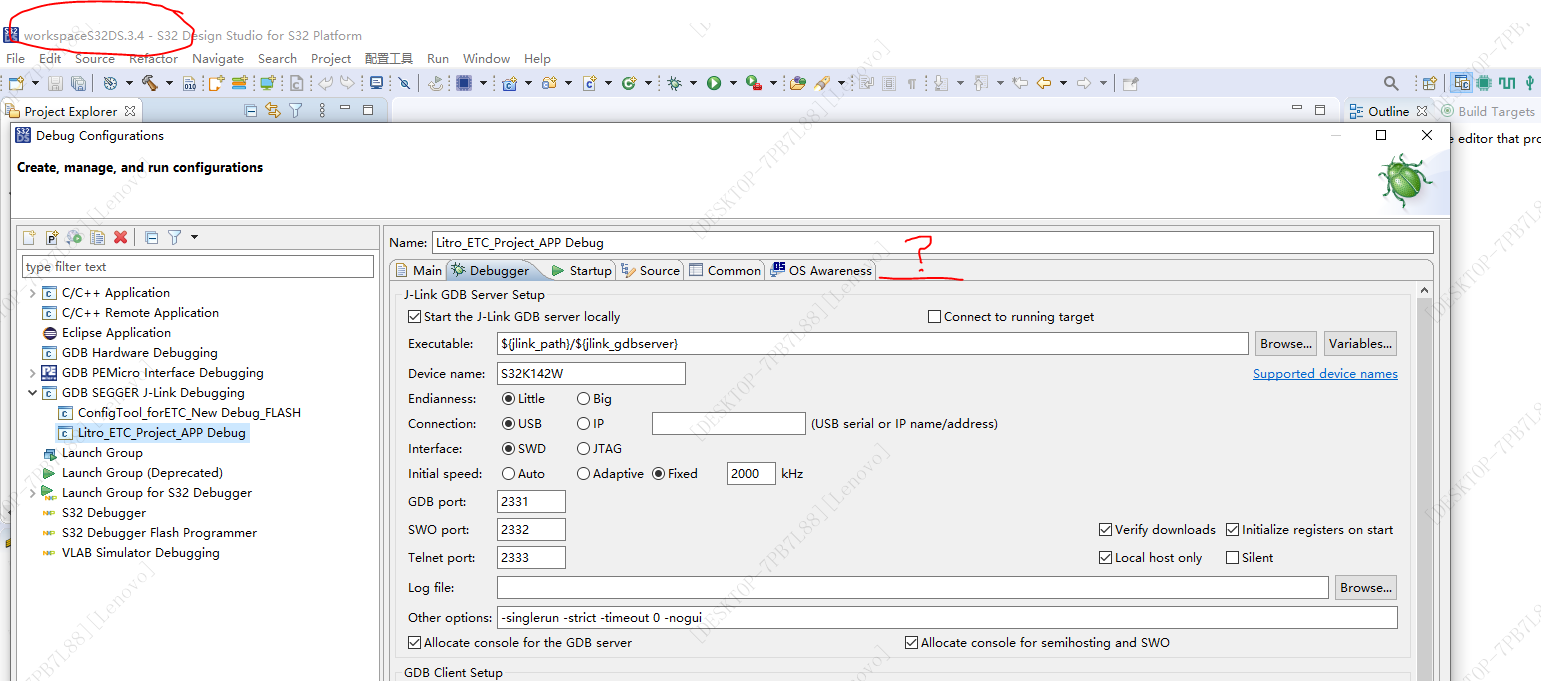
Task: Click the Device name input field
Action: click(591, 374)
